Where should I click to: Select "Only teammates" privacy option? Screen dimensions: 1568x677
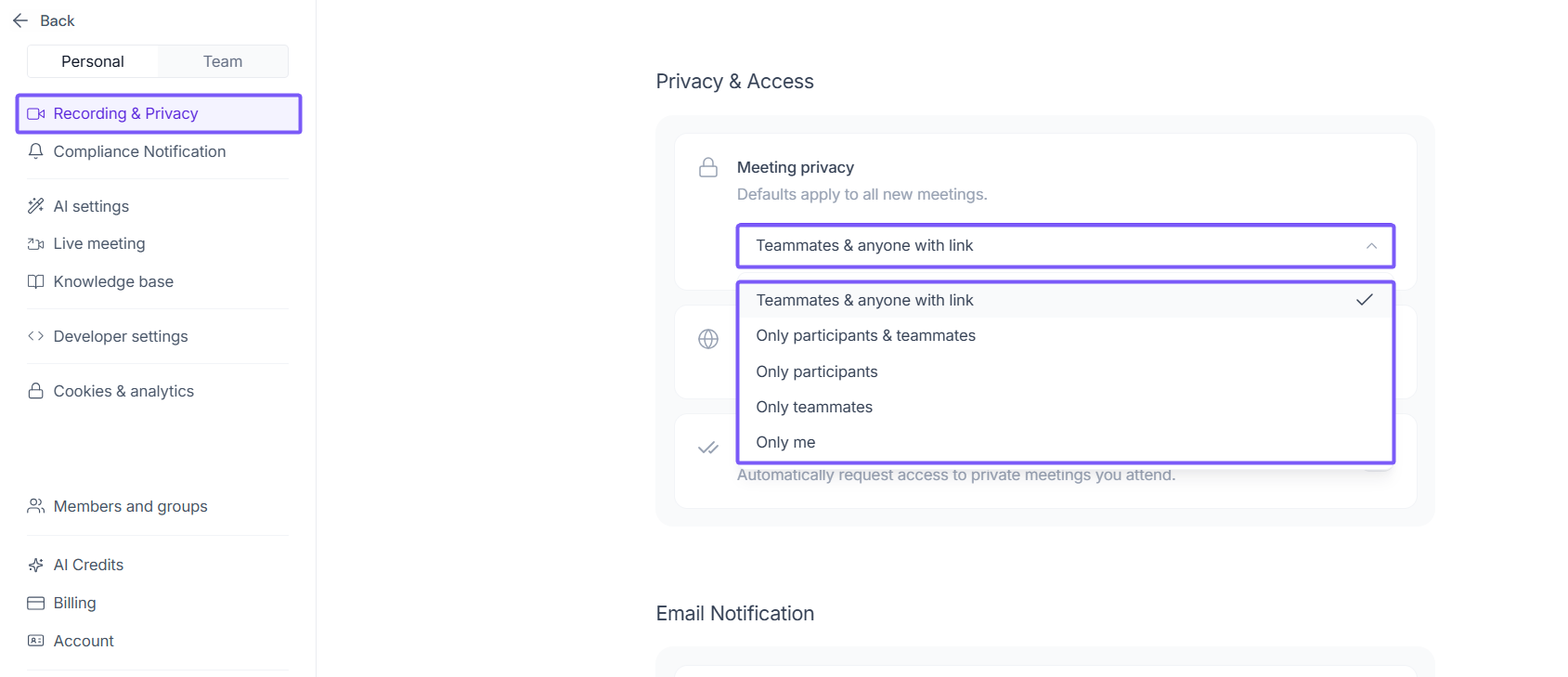(814, 407)
